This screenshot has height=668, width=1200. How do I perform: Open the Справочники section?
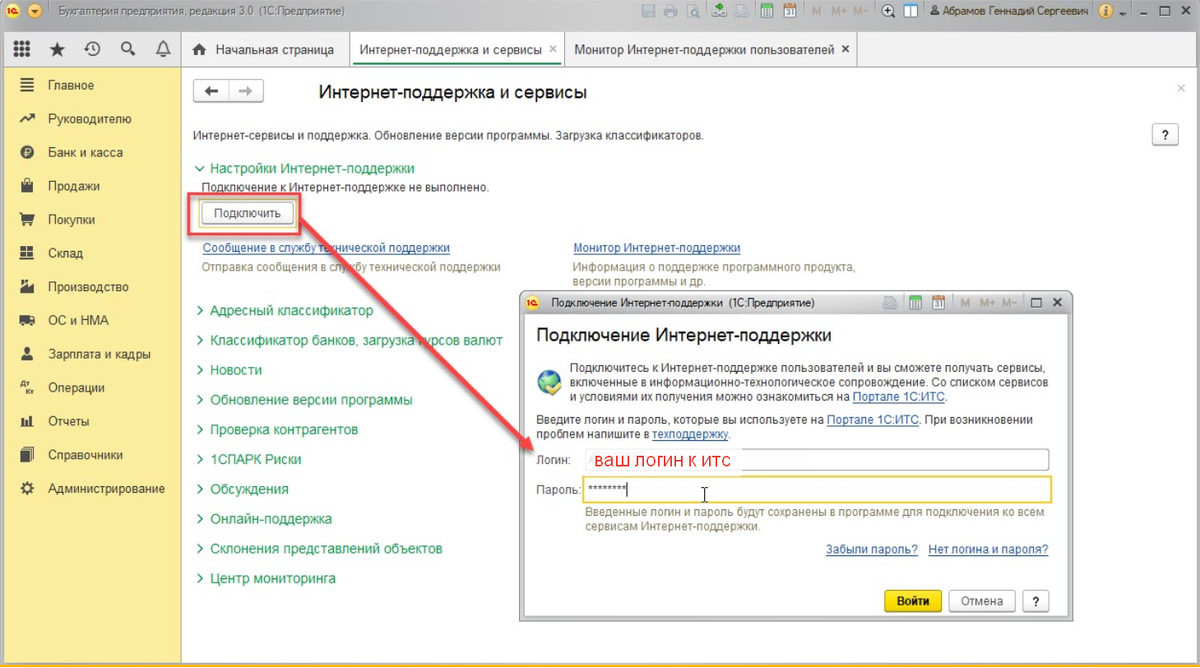pyautogui.click(x=92, y=455)
